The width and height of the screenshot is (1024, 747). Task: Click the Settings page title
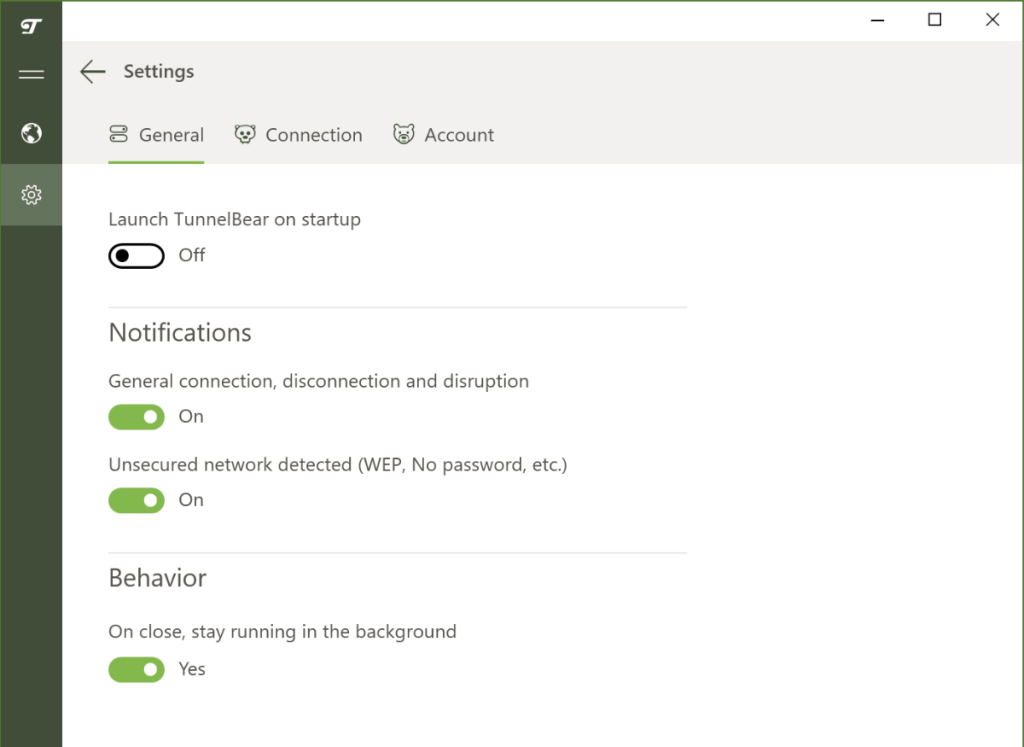click(x=159, y=71)
